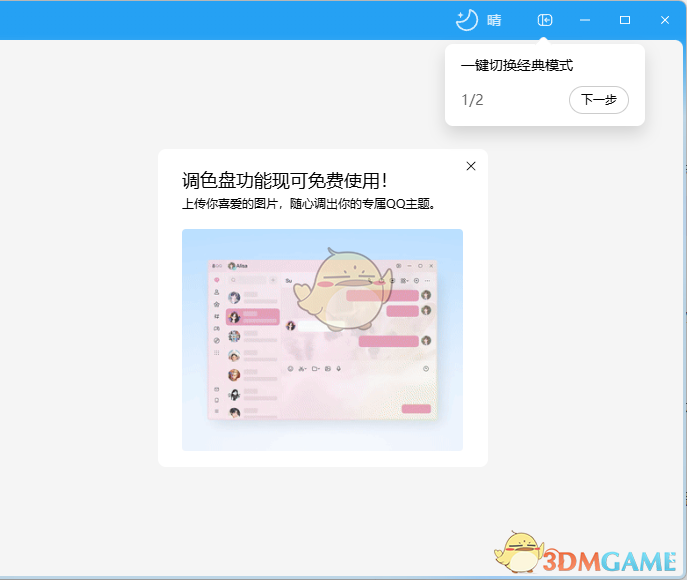The width and height of the screenshot is (687, 580).
Task: Click the 1/2 step indicator
Action: coord(472,100)
